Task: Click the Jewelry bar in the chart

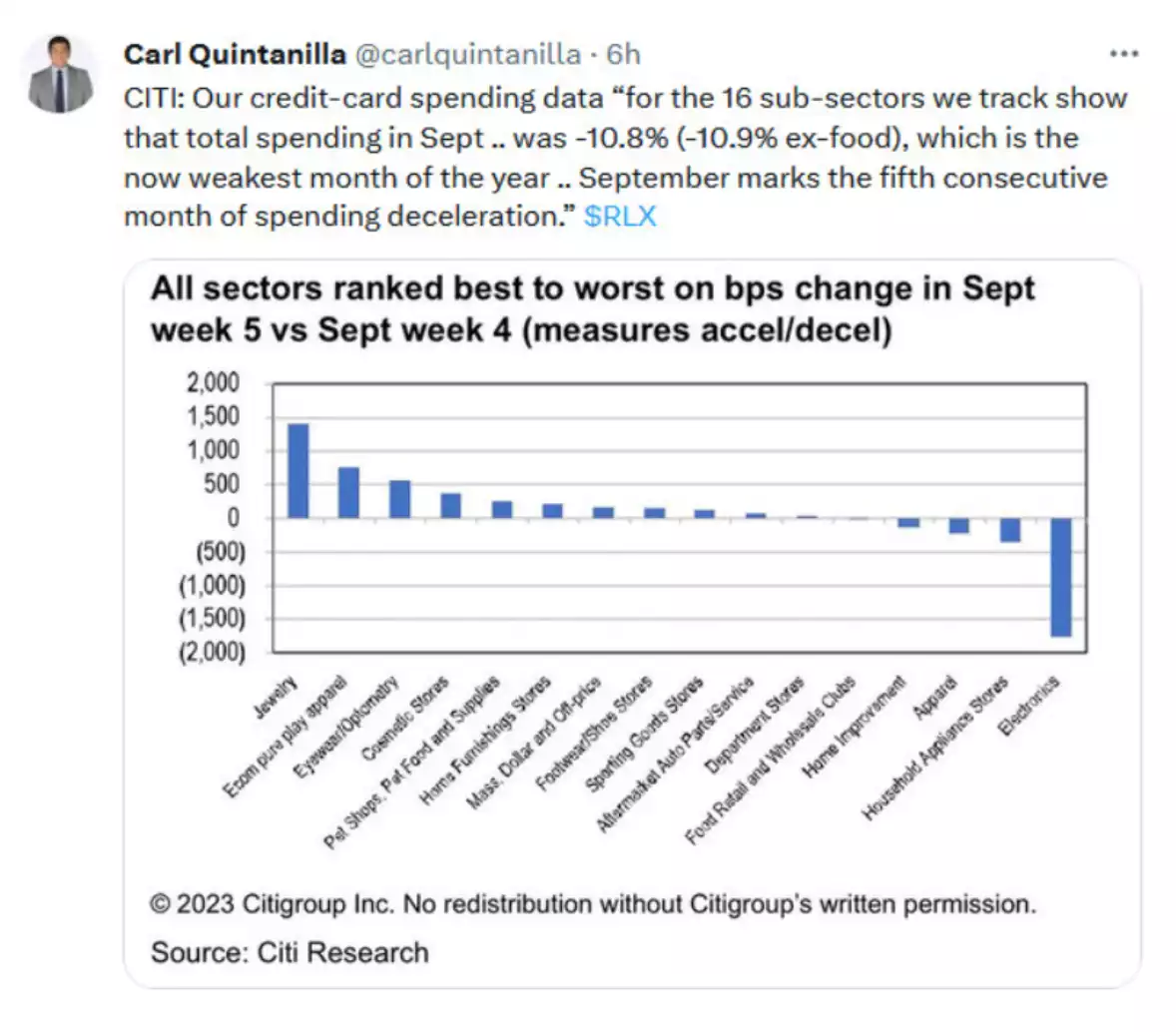Action: click(x=297, y=470)
